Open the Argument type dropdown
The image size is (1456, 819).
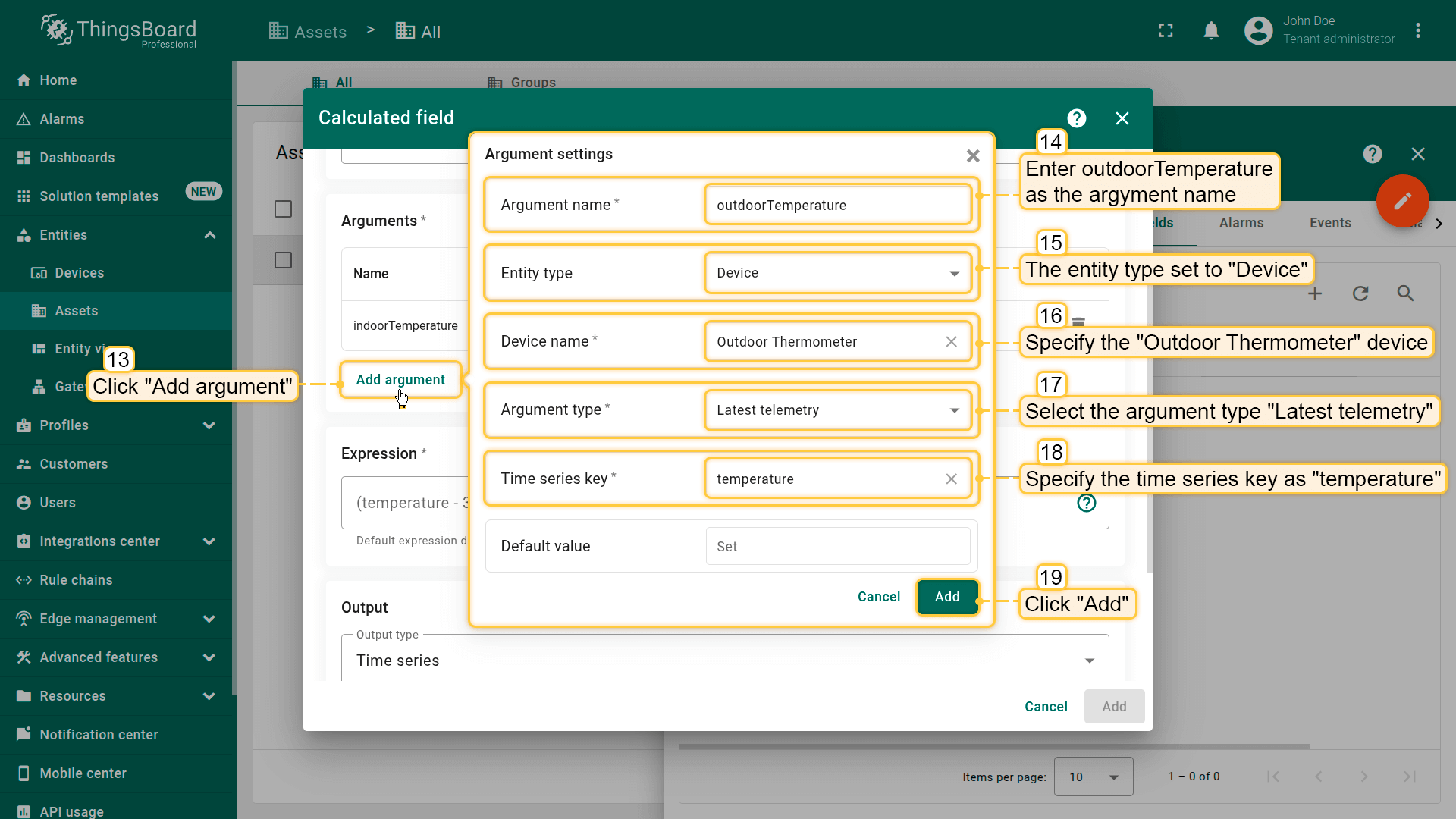837,410
